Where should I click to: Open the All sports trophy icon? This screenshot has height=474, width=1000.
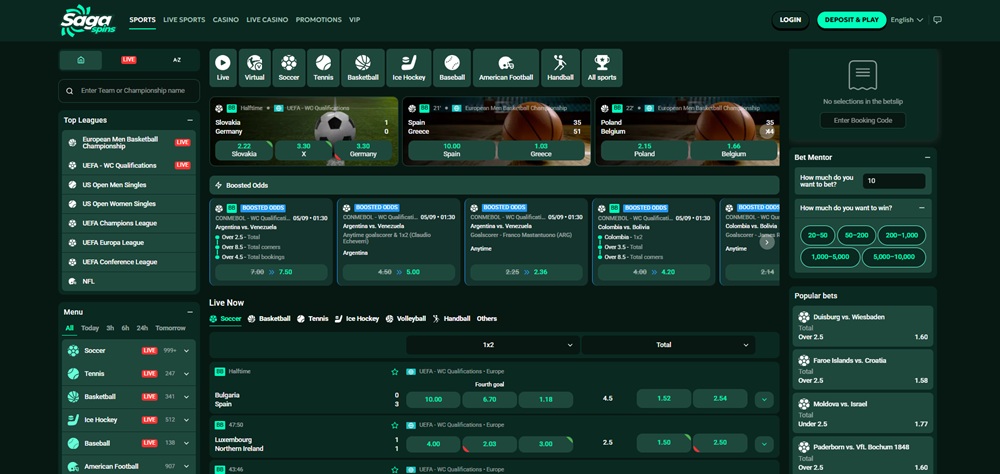point(602,68)
